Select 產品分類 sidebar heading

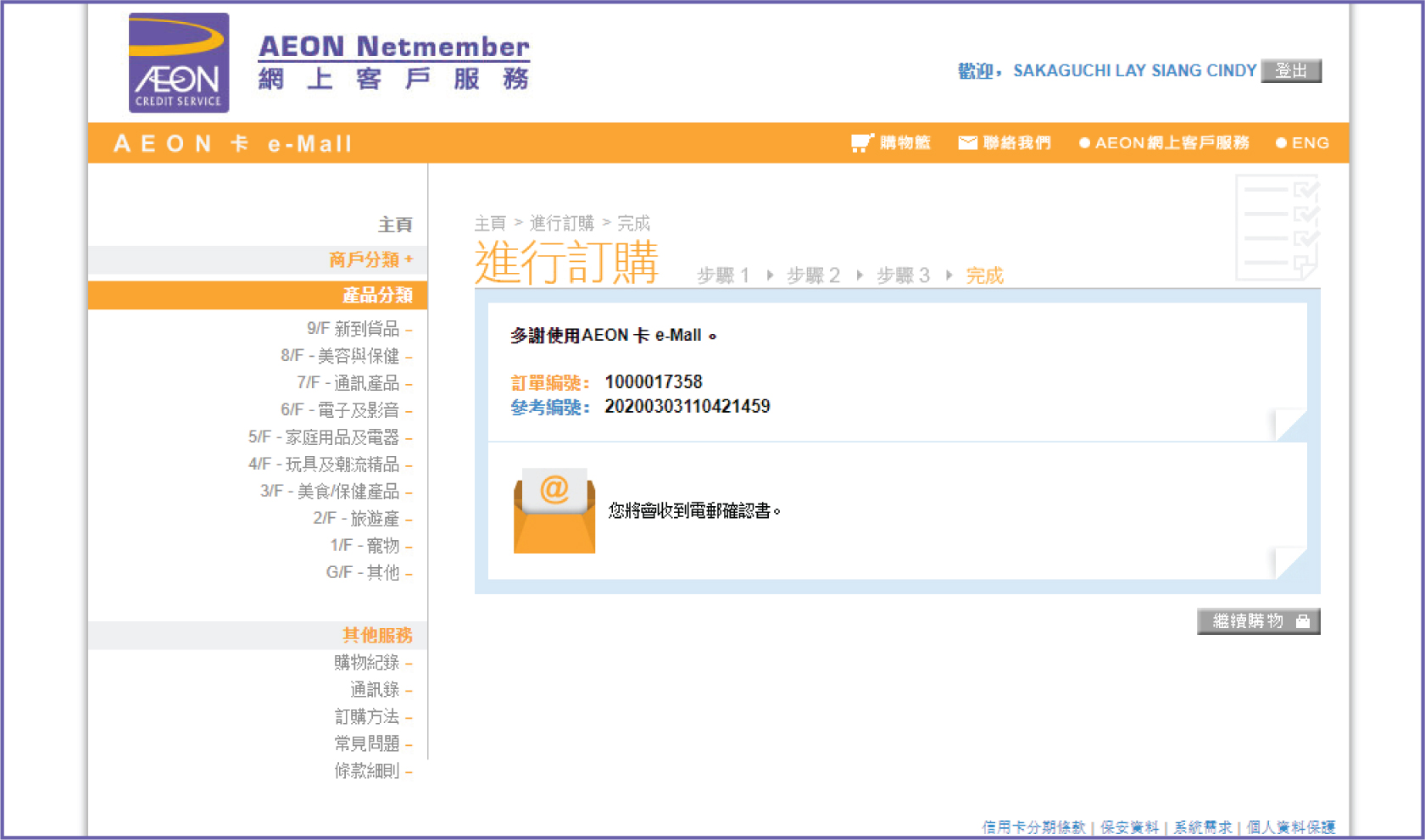[377, 295]
